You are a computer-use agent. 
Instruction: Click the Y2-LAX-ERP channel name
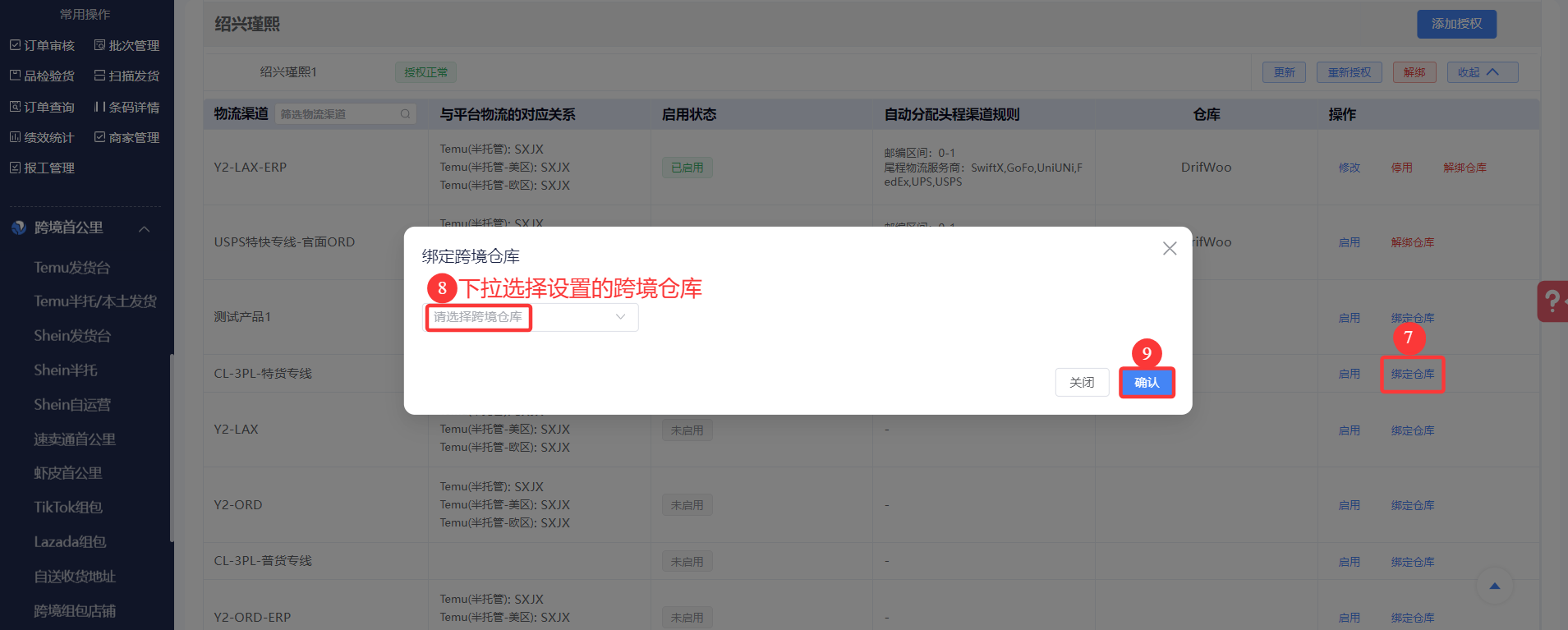(251, 168)
